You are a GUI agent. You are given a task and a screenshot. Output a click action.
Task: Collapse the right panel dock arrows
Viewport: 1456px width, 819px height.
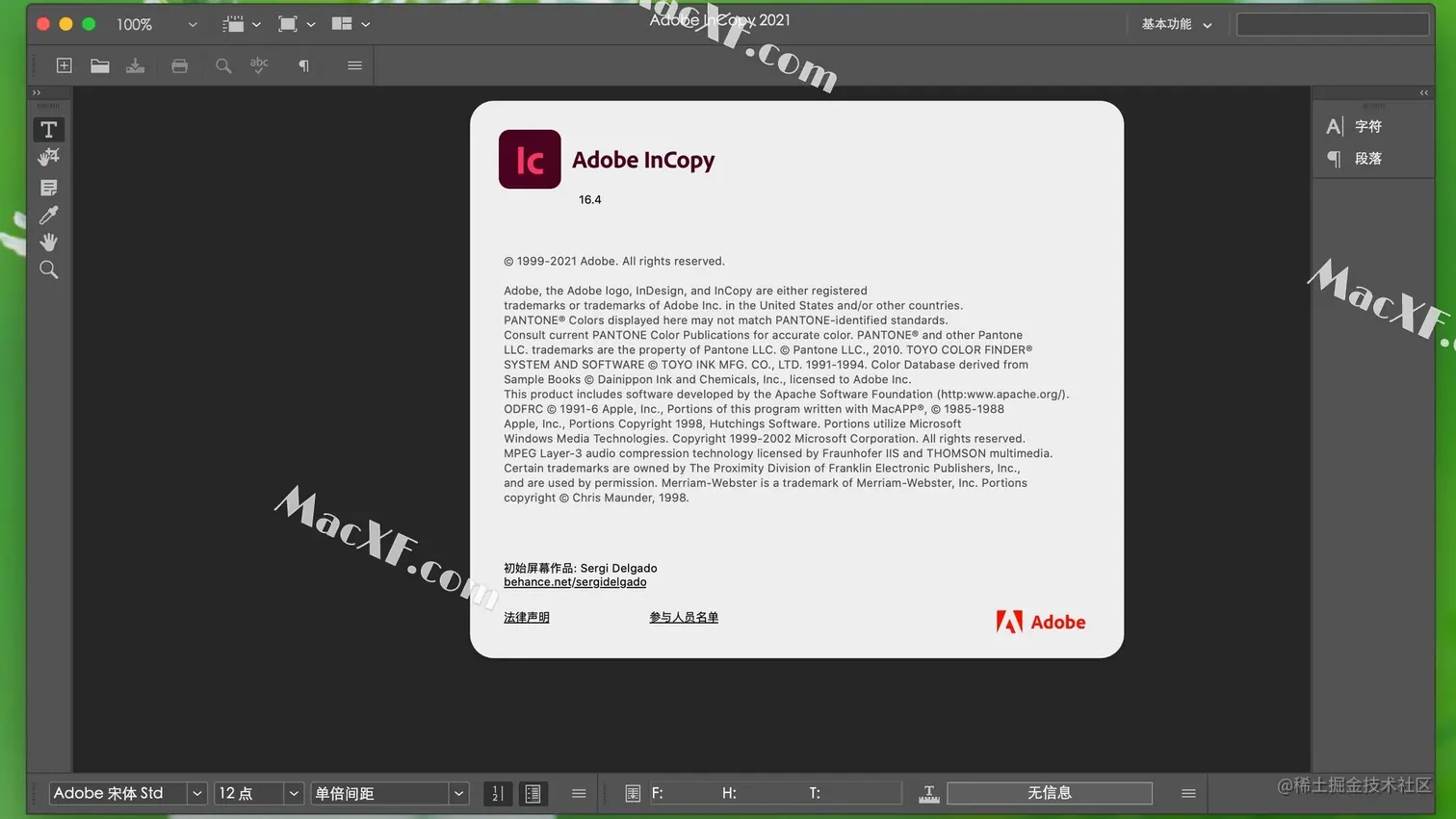tap(1423, 92)
